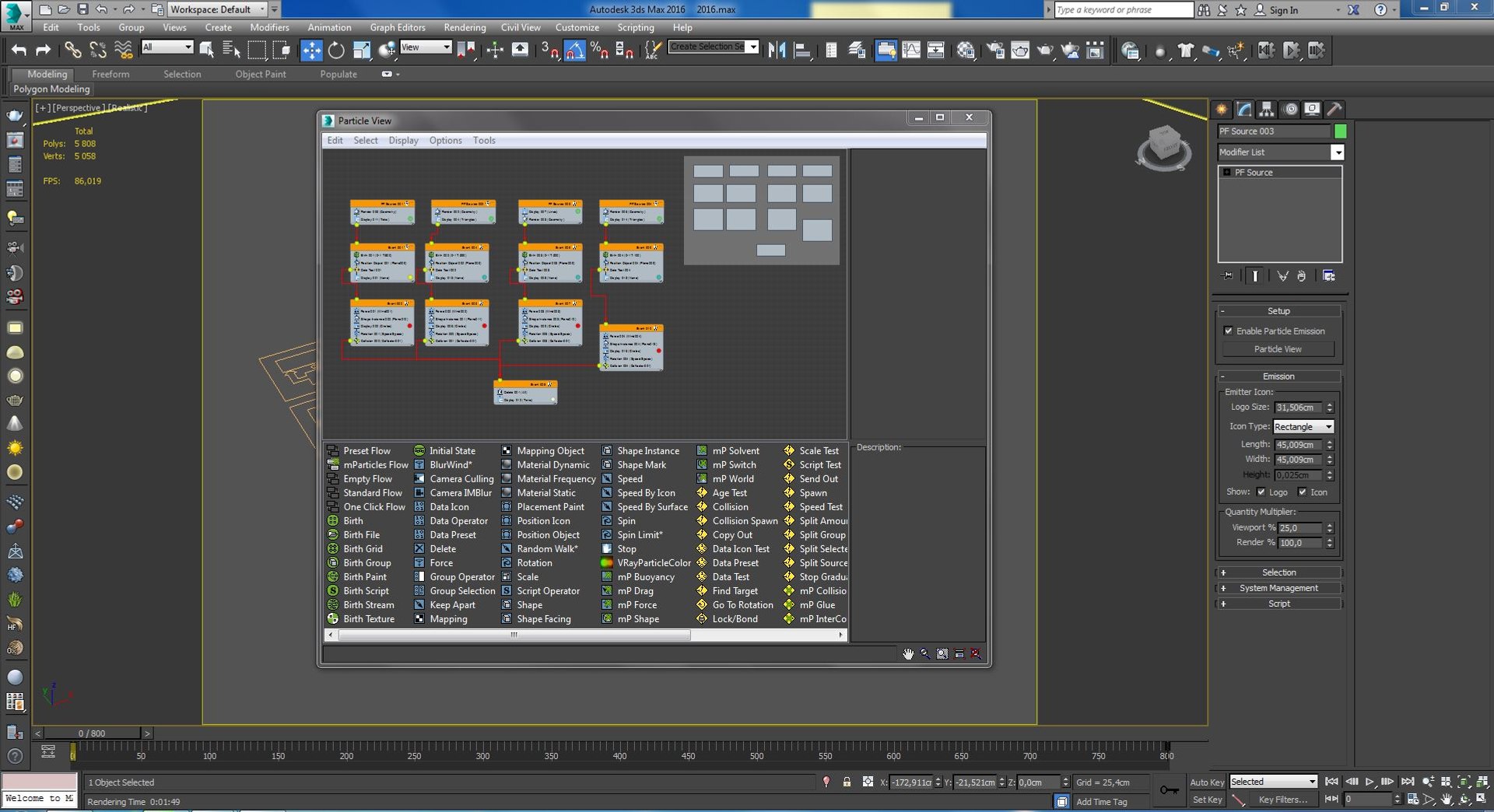This screenshot has width=1494, height=812.
Task: Click the Particle View button
Action: pos(1278,349)
